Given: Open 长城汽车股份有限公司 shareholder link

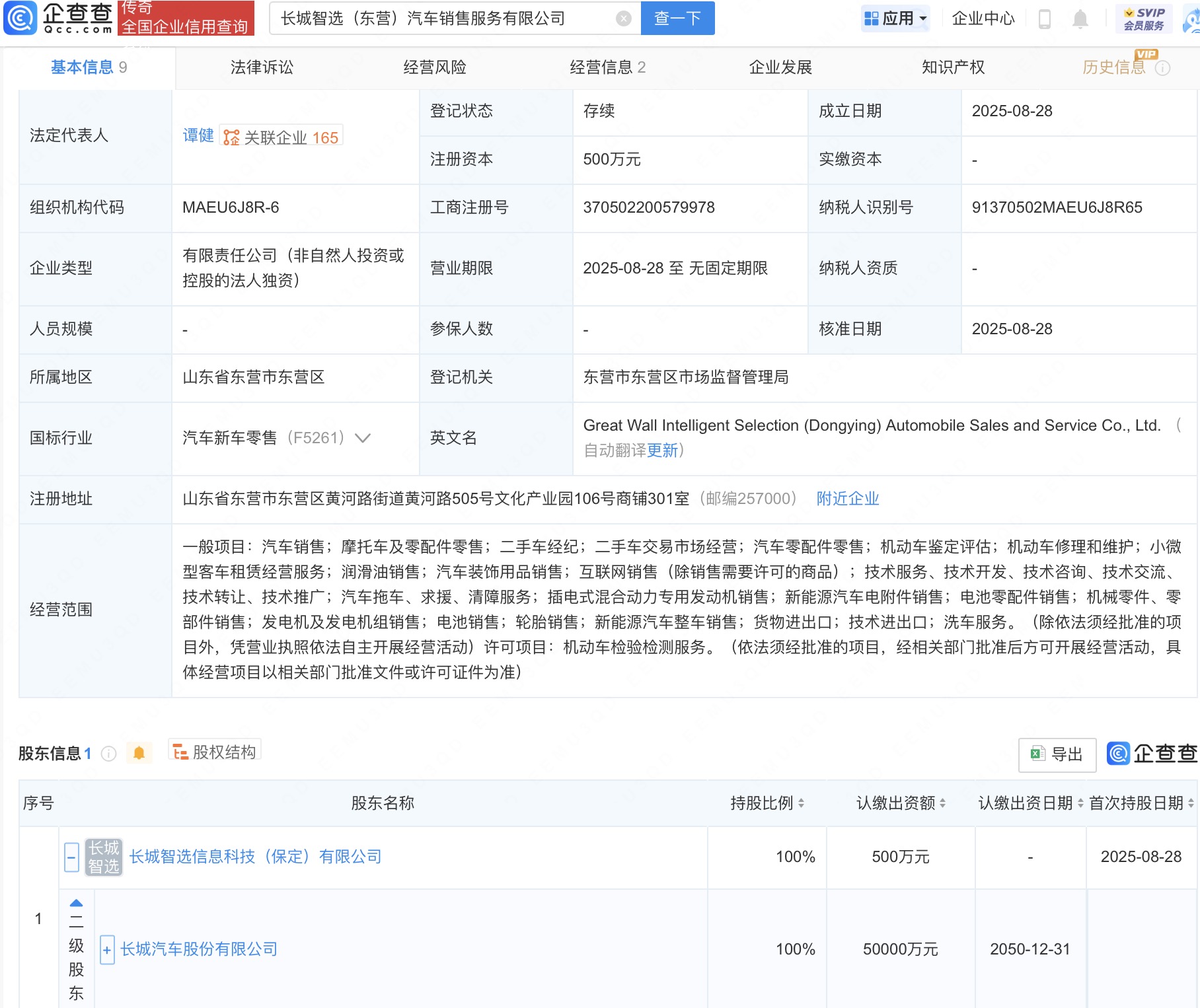Looking at the screenshot, I should click(x=199, y=949).
